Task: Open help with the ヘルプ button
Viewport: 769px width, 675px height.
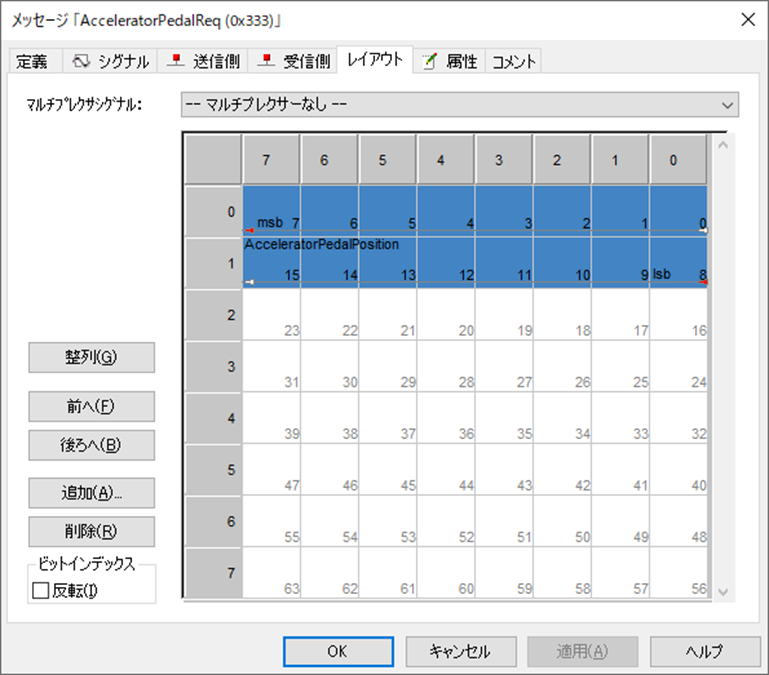Action: 705,651
